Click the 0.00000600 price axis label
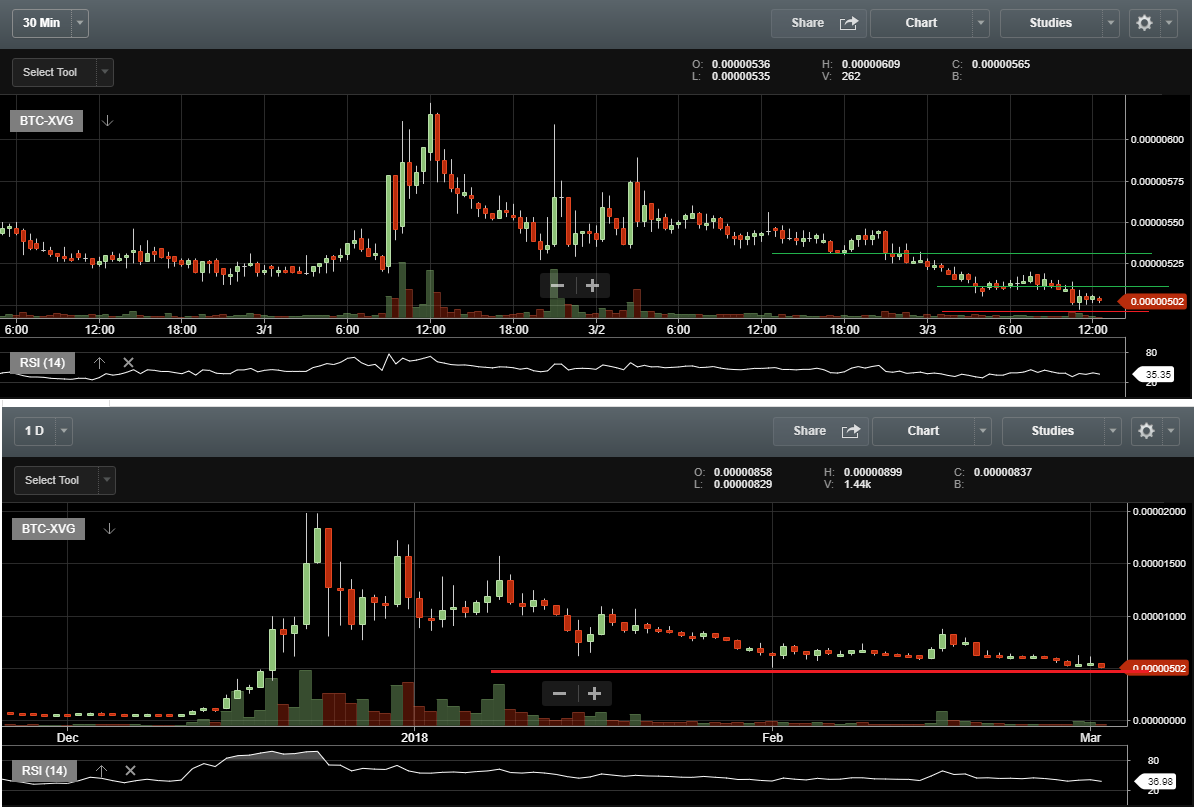 [1157, 139]
